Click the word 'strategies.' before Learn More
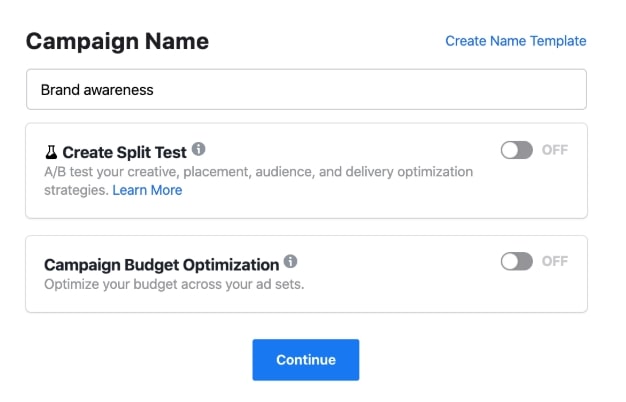This screenshot has height=402, width=626. pyautogui.click(x=76, y=190)
